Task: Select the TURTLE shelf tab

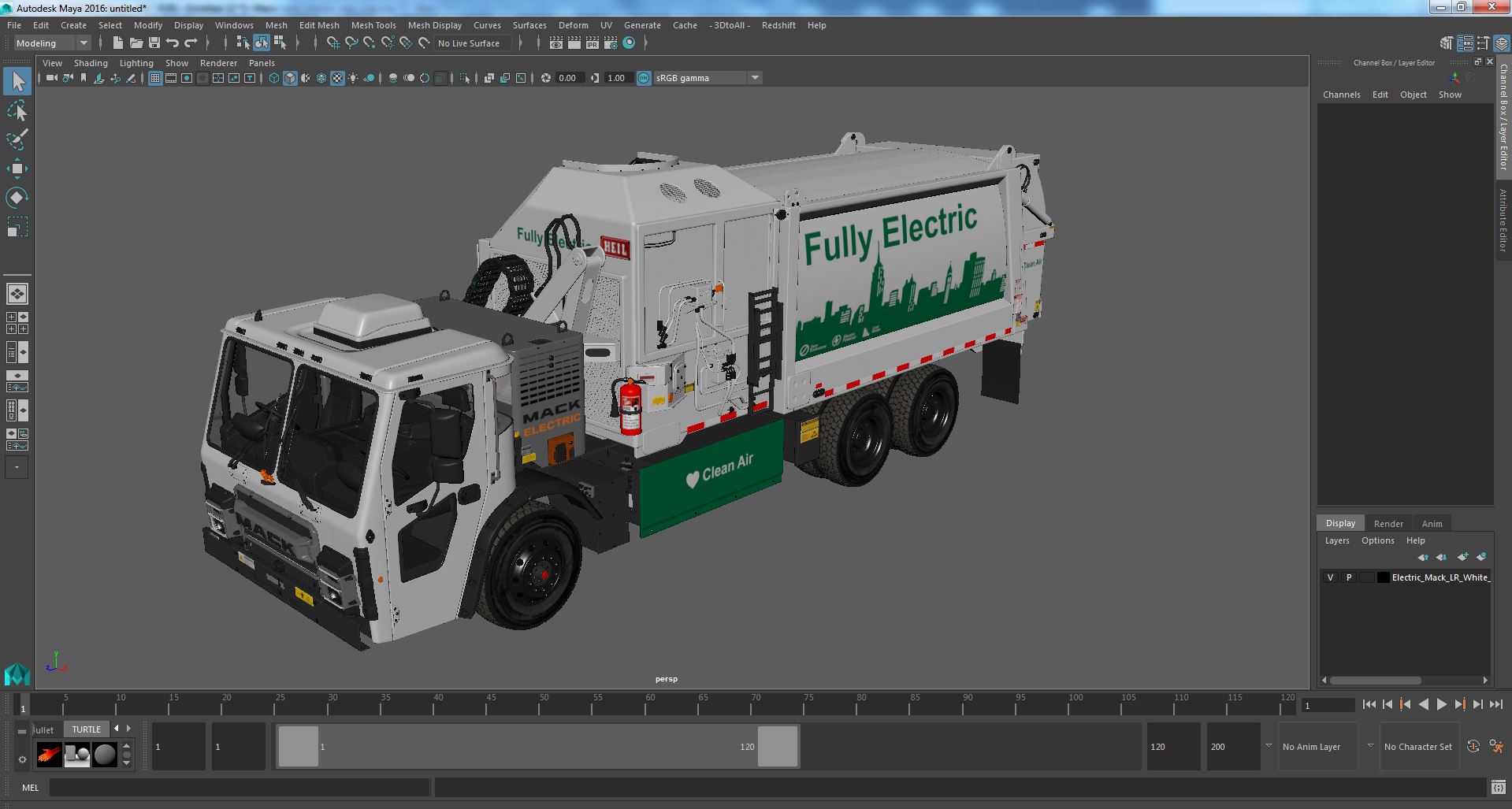Action: [x=87, y=729]
